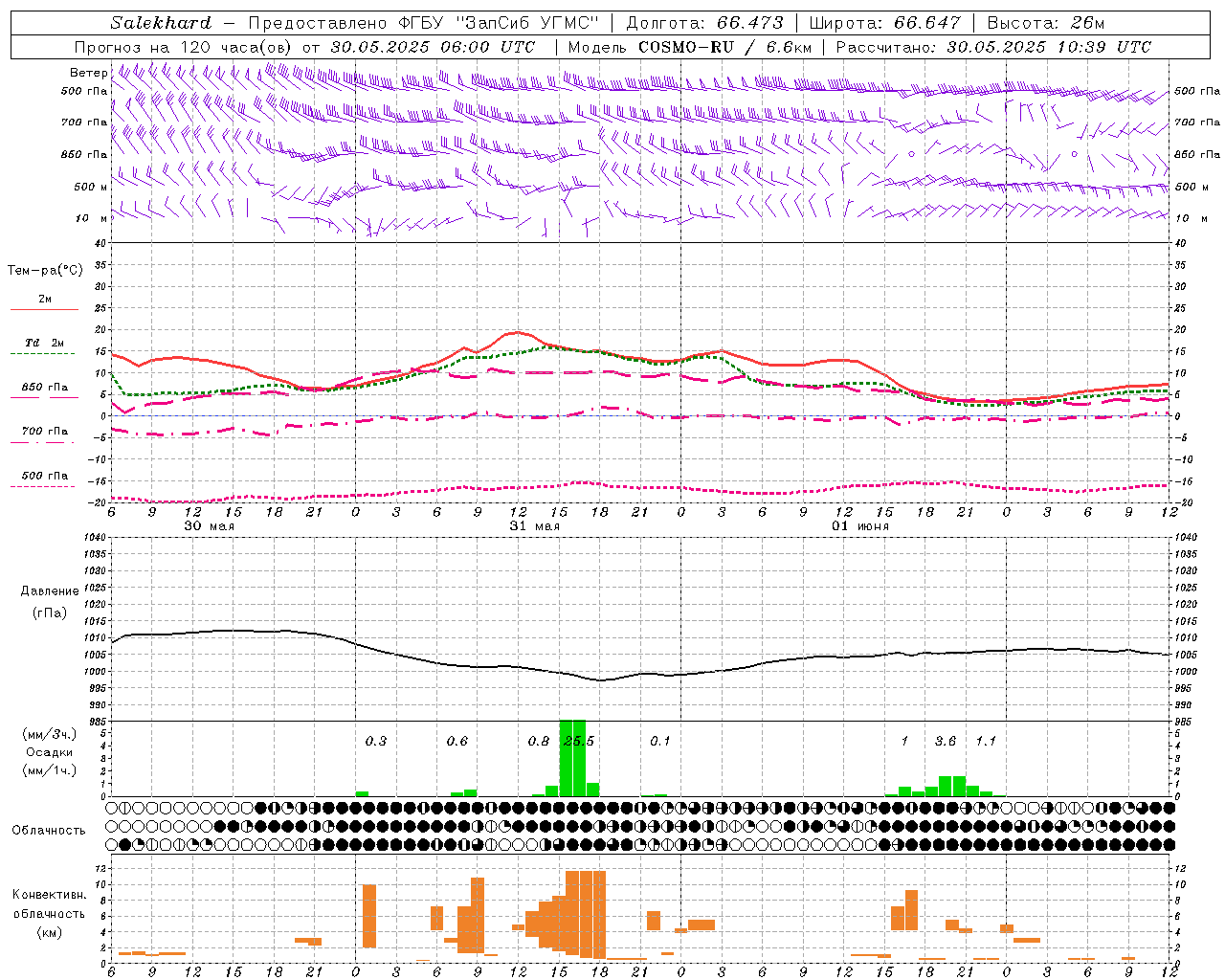The width and height of the screenshot is (1225, 980).
Task: Click the pink dotted line sample under temperature legend '500 гПа'
Action: click(x=42, y=486)
